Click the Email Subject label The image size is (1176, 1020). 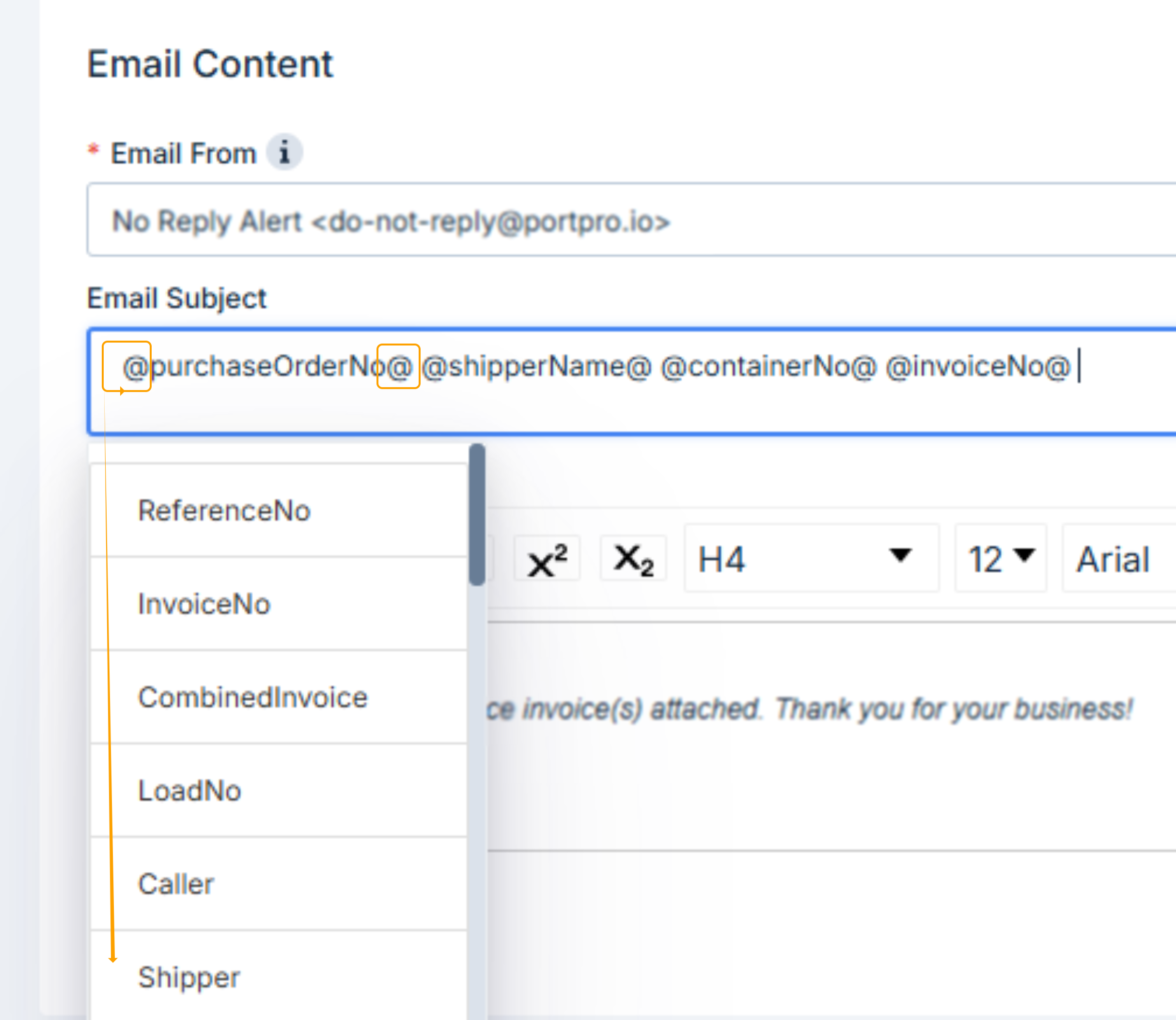(x=176, y=298)
